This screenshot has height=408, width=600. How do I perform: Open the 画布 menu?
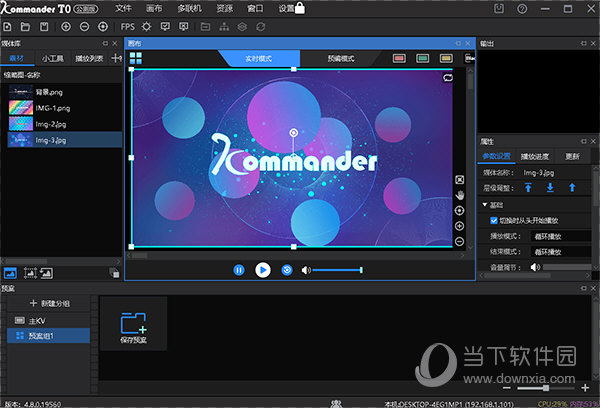(x=154, y=8)
